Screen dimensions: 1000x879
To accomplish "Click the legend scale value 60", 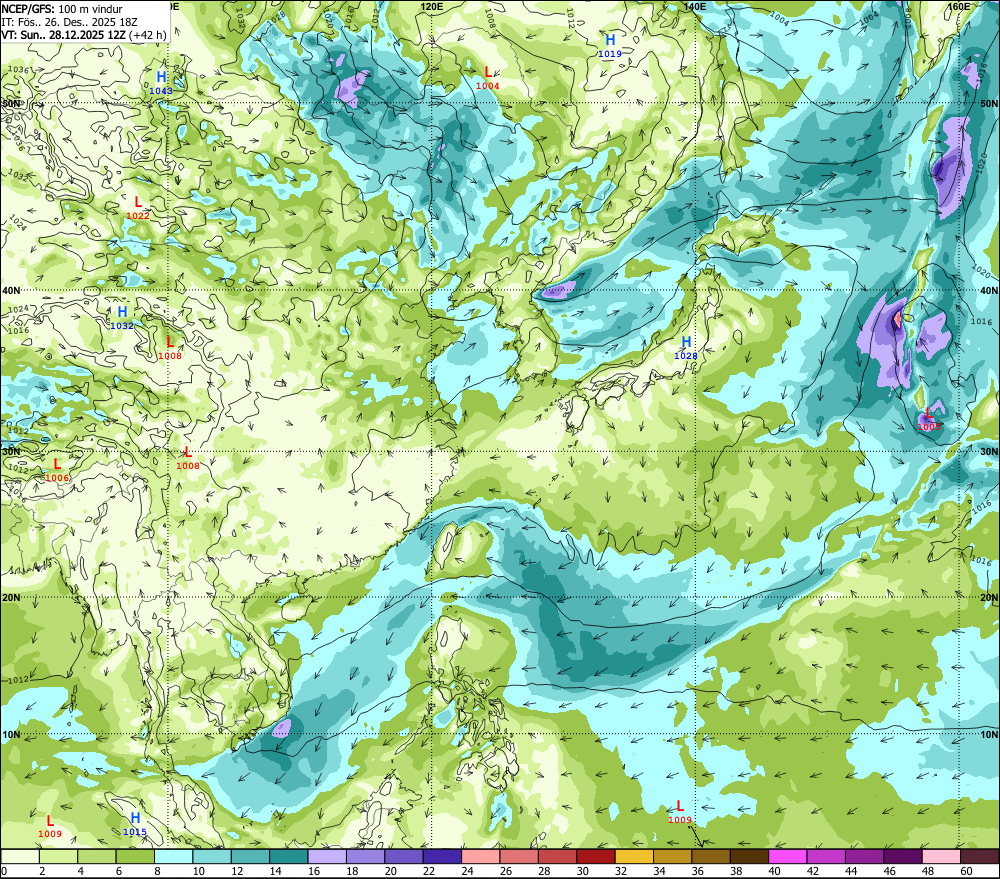I will (966, 871).
